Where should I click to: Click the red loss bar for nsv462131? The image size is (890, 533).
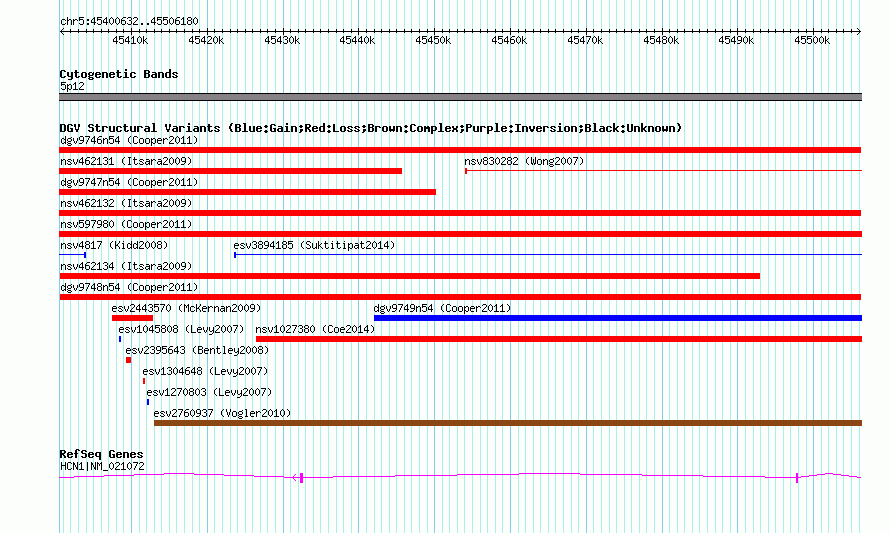coord(230,171)
